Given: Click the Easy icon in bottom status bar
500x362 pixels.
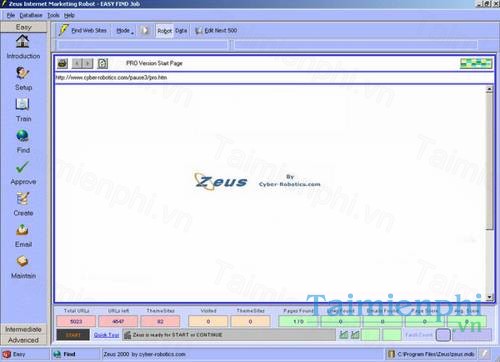Looking at the screenshot, I should tap(7, 354).
